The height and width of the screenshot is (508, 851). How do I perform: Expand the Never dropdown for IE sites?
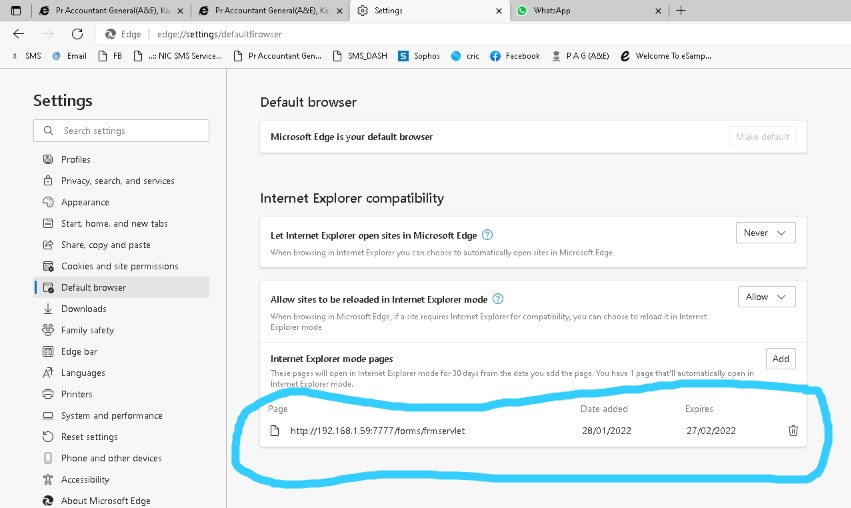coord(765,233)
